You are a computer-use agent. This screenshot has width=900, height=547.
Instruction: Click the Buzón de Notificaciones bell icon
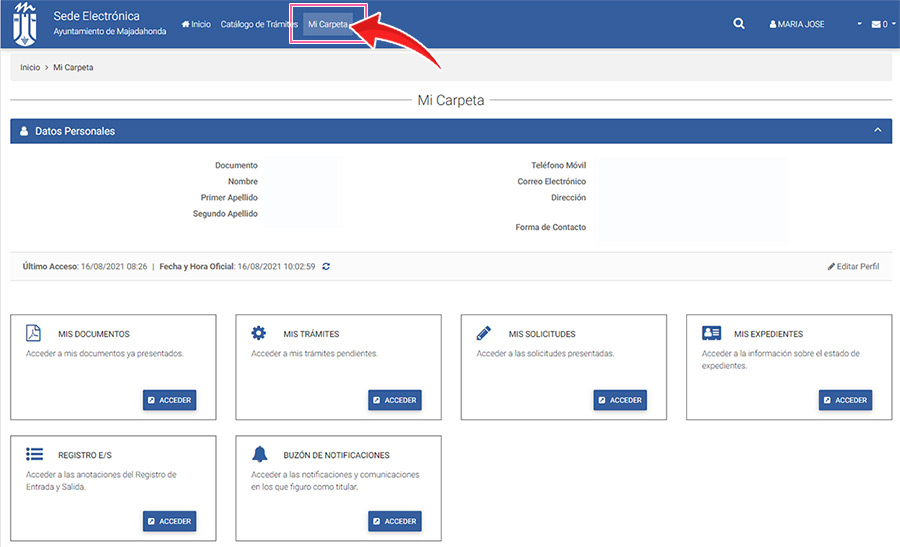(259, 454)
